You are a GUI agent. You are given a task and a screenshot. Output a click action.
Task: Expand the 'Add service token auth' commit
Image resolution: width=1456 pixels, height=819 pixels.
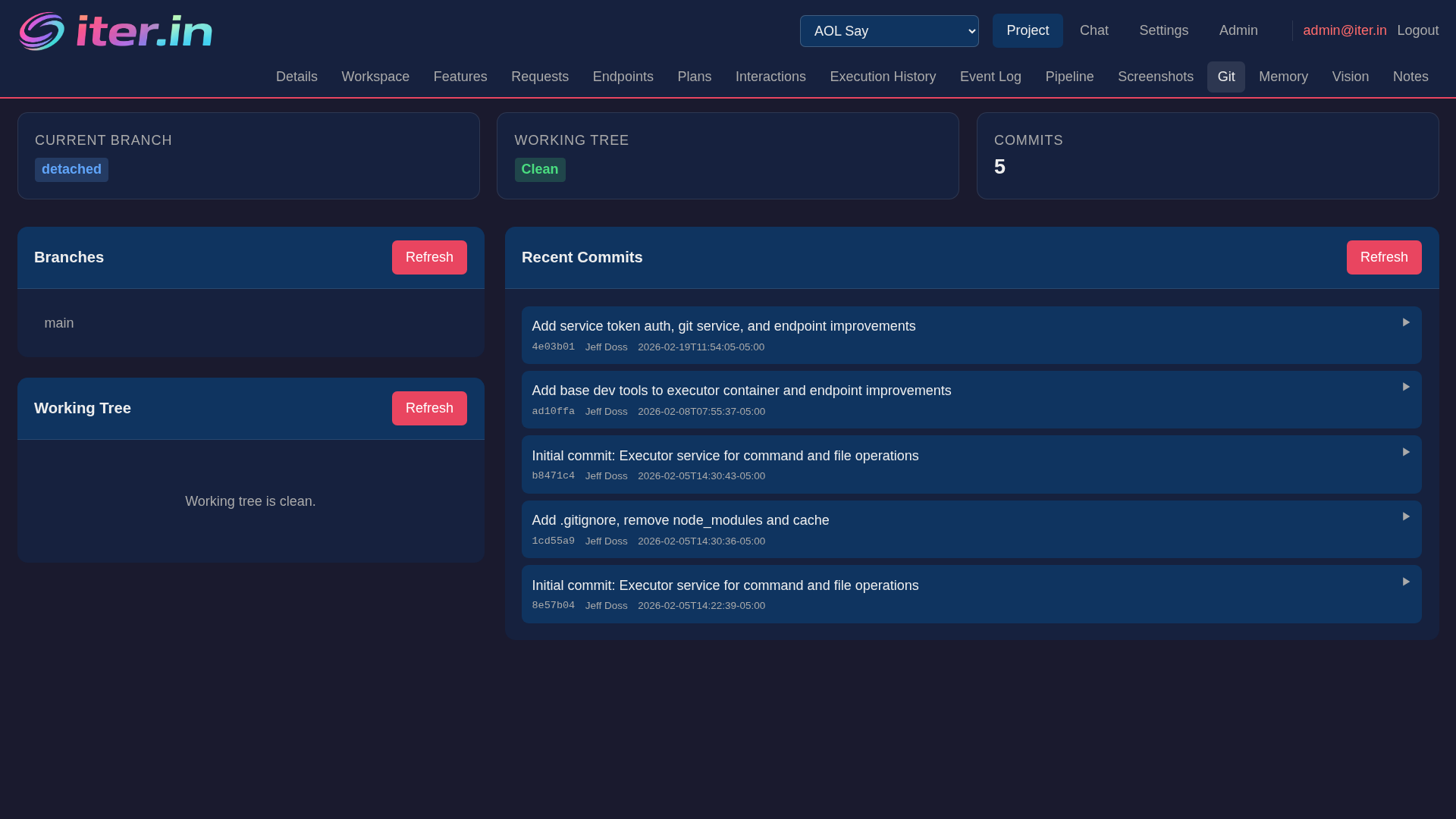(x=1407, y=322)
